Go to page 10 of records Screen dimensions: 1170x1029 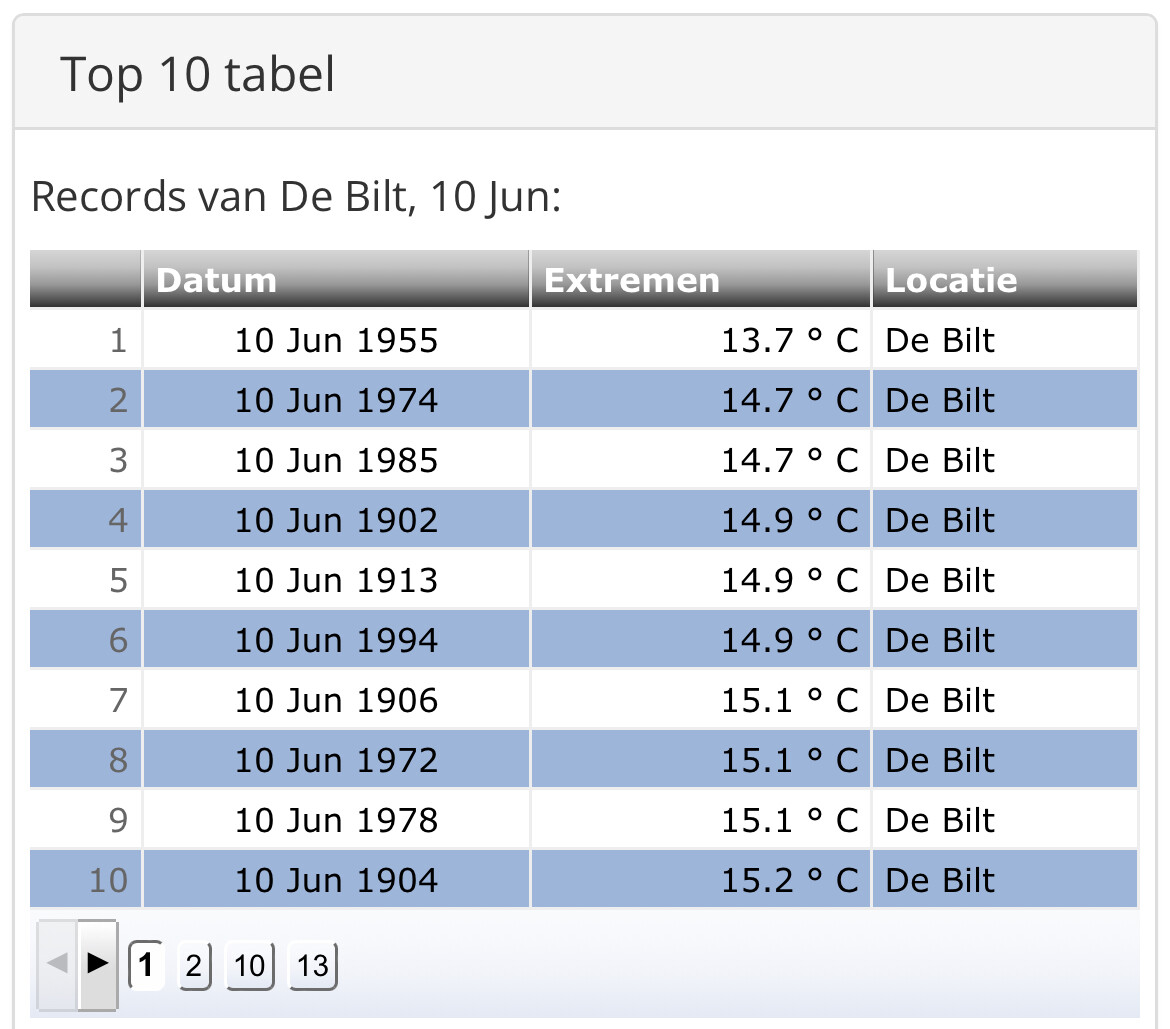[x=249, y=966]
